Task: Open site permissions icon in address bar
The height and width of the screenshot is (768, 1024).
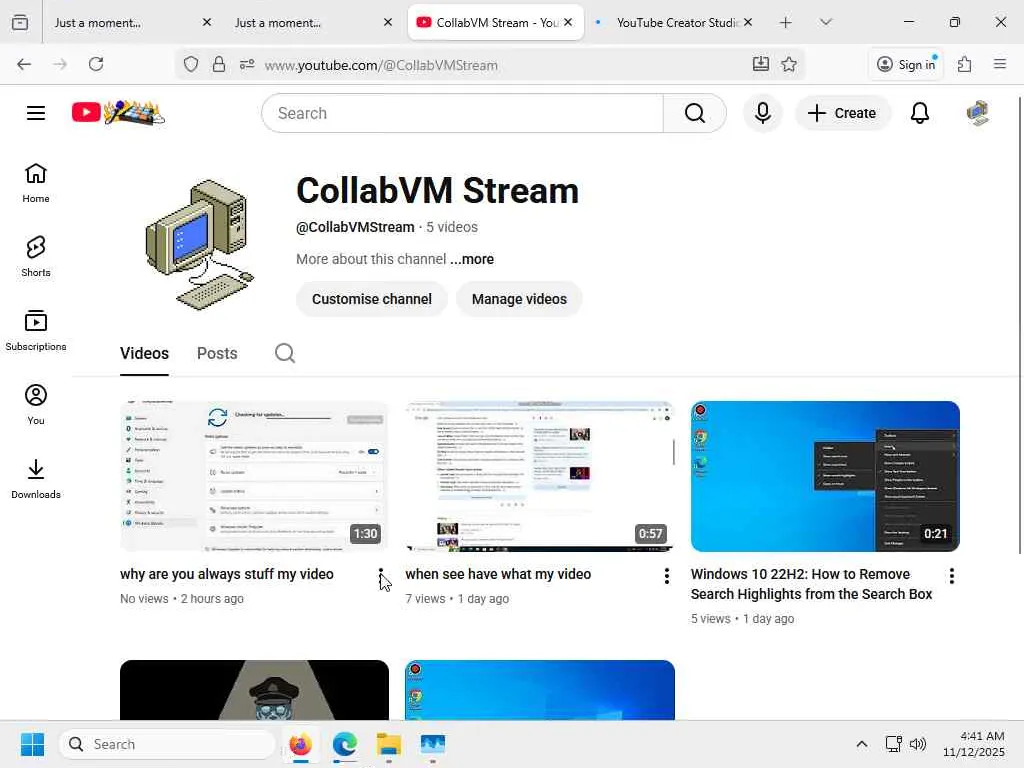Action: (x=247, y=64)
